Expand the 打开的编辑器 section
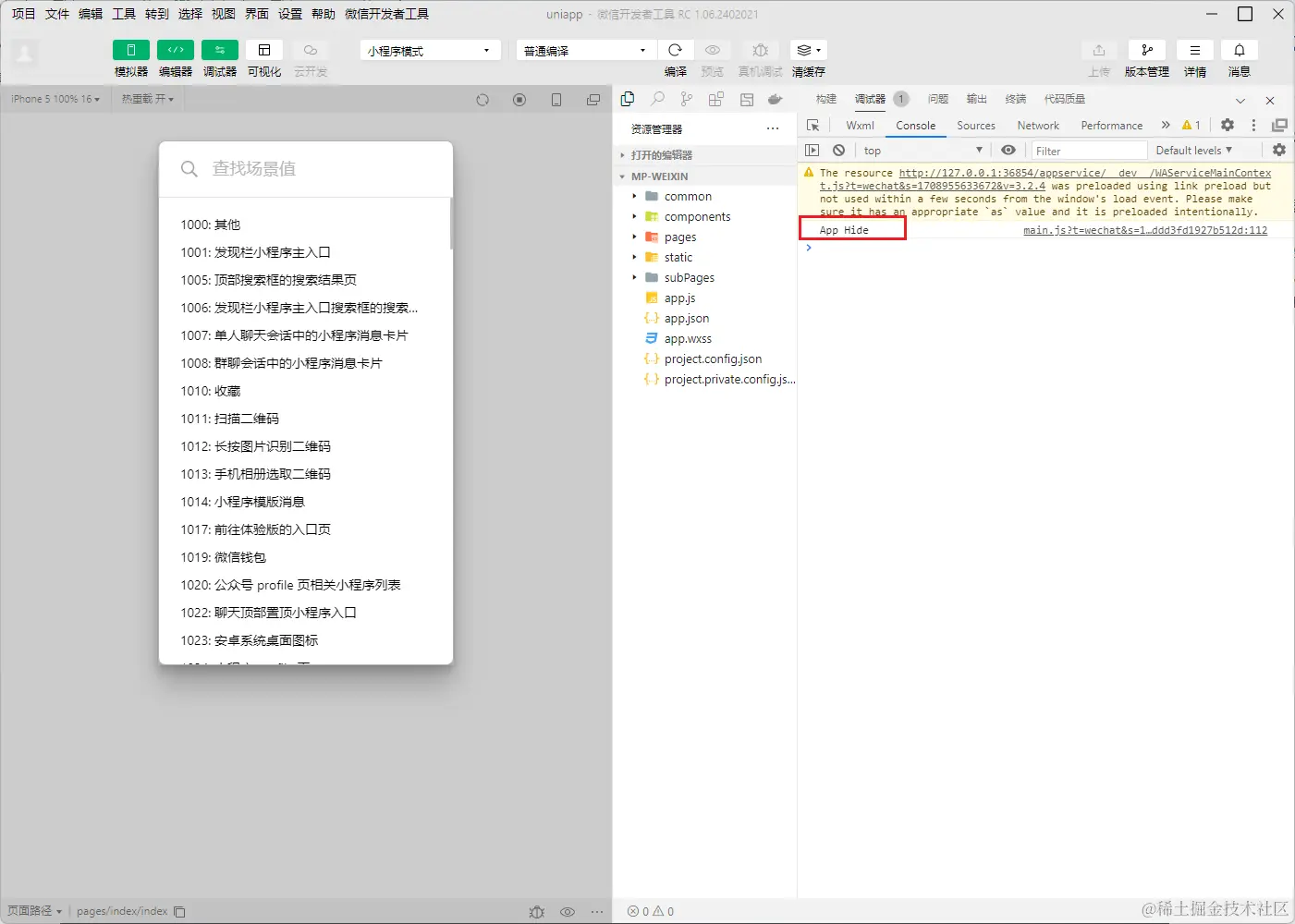This screenshot has width=1295, height=924. [704, 155]
